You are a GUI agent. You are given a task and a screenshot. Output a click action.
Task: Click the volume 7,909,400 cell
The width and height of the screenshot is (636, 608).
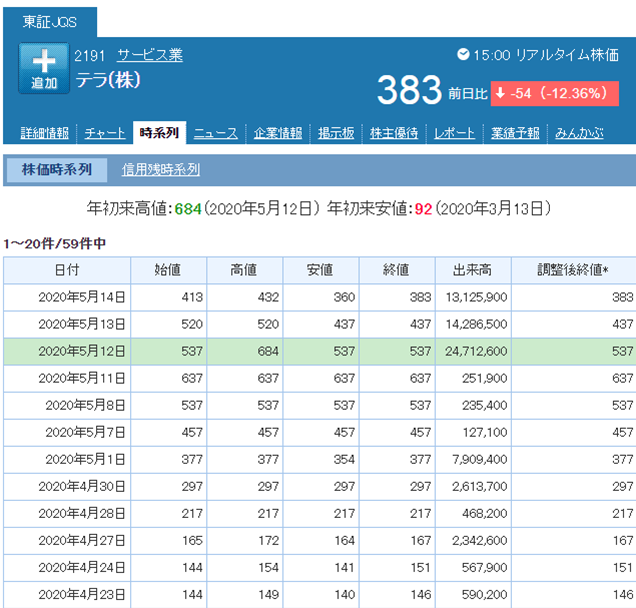473,460
